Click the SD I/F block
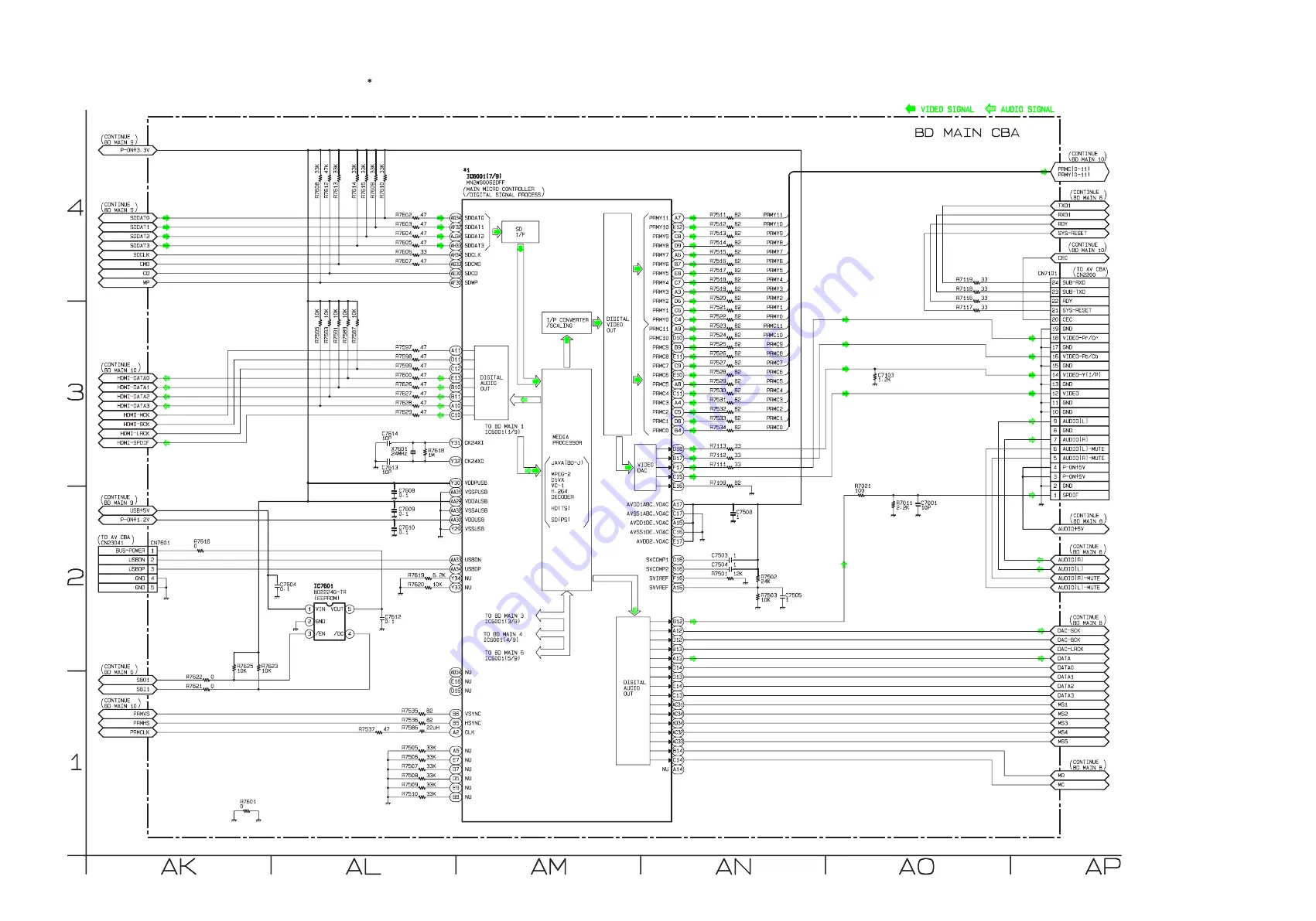Screen dimensions: 1316x921 click(520, 232)
